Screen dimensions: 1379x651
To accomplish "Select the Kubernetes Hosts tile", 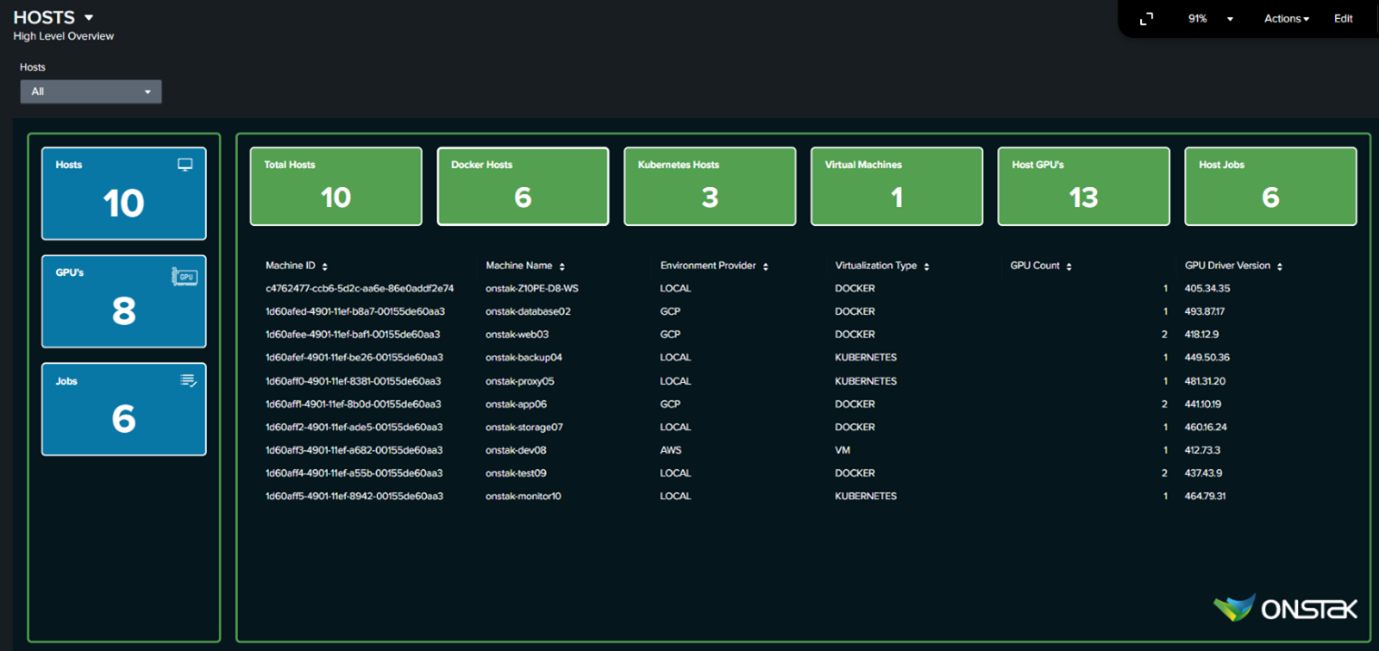I will (710, 187).
